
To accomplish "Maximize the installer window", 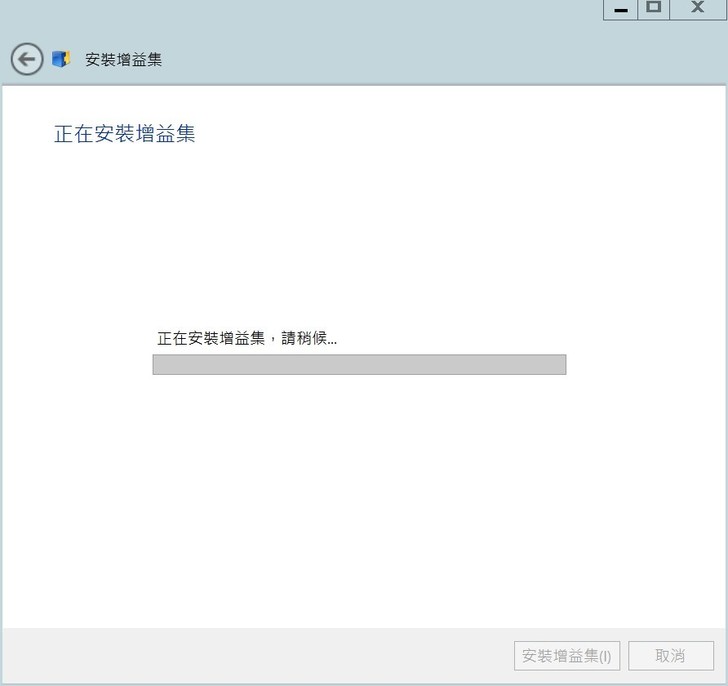I will tap(654, 9).
